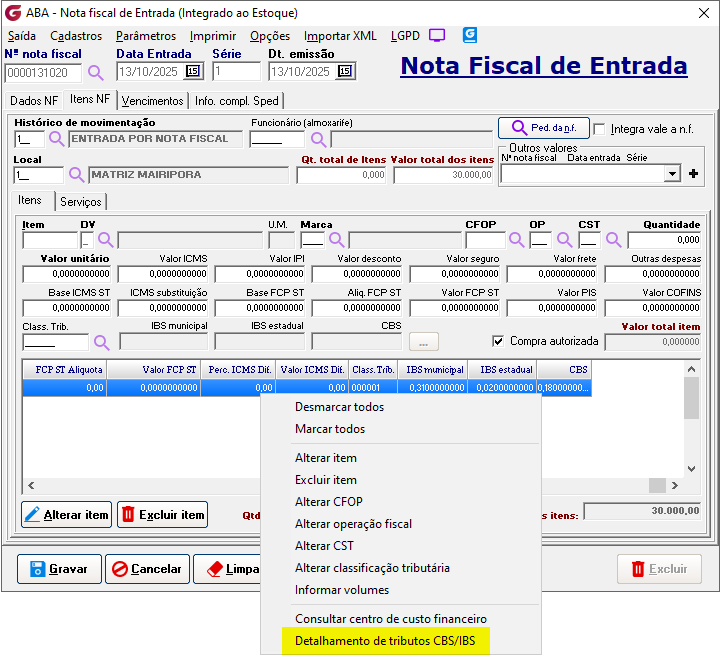
Task: Select grid cell with Class. Trib. 000001
Action: (373, 388)
